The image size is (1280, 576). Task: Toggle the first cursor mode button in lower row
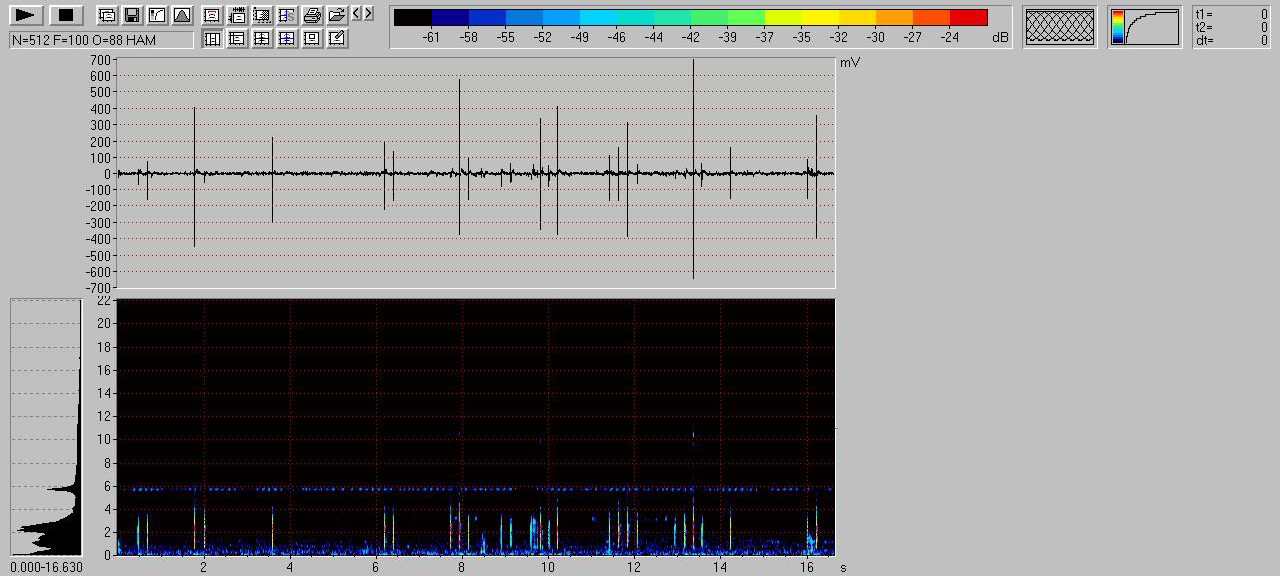(x=212, y=38)
